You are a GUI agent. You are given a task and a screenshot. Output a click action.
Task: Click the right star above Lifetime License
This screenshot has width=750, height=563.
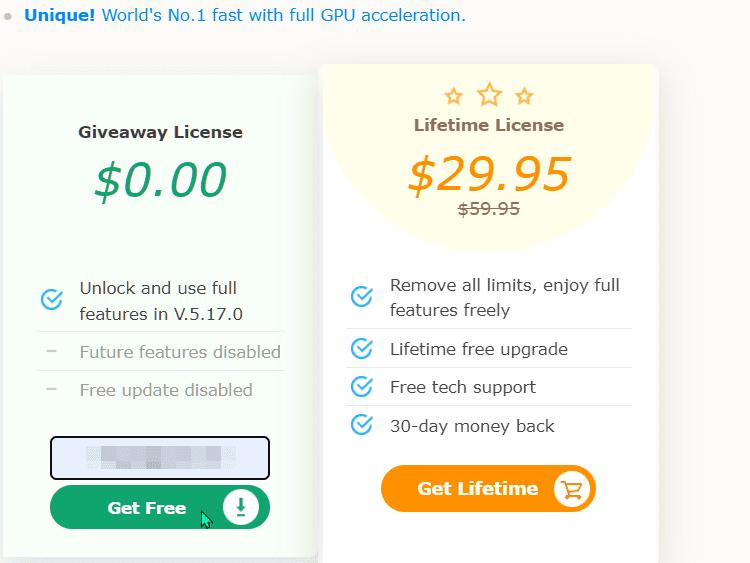tap(524, 97)
